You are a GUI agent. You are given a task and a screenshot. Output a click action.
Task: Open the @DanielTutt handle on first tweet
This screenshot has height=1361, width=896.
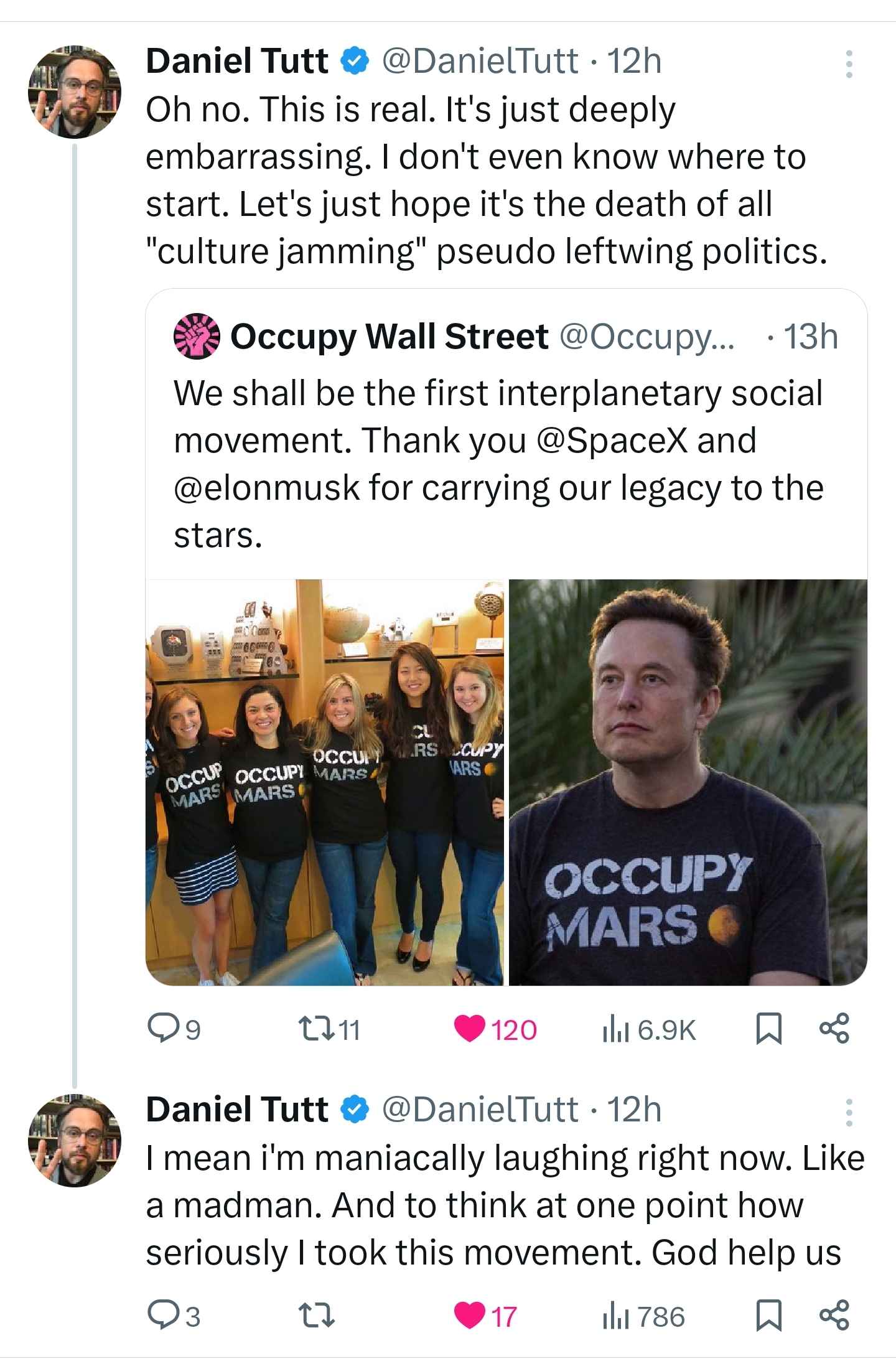pyautogui.click(x=480, y=61)
